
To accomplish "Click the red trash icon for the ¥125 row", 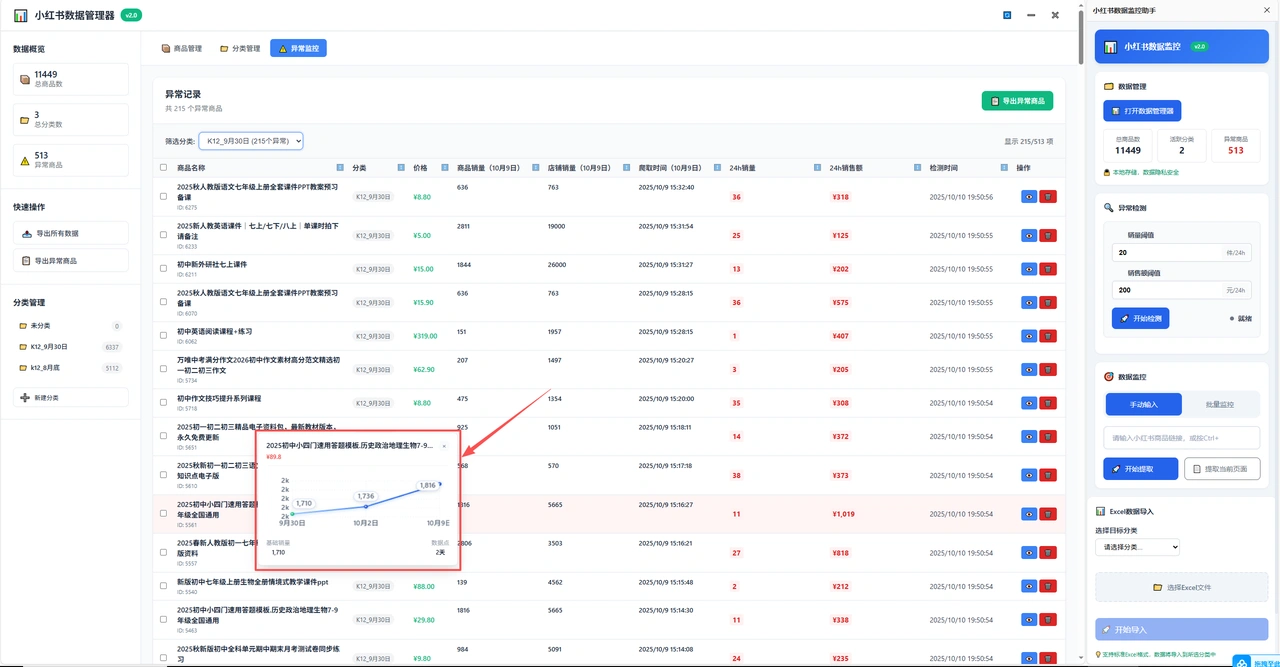I will (x=1048, y=236).
